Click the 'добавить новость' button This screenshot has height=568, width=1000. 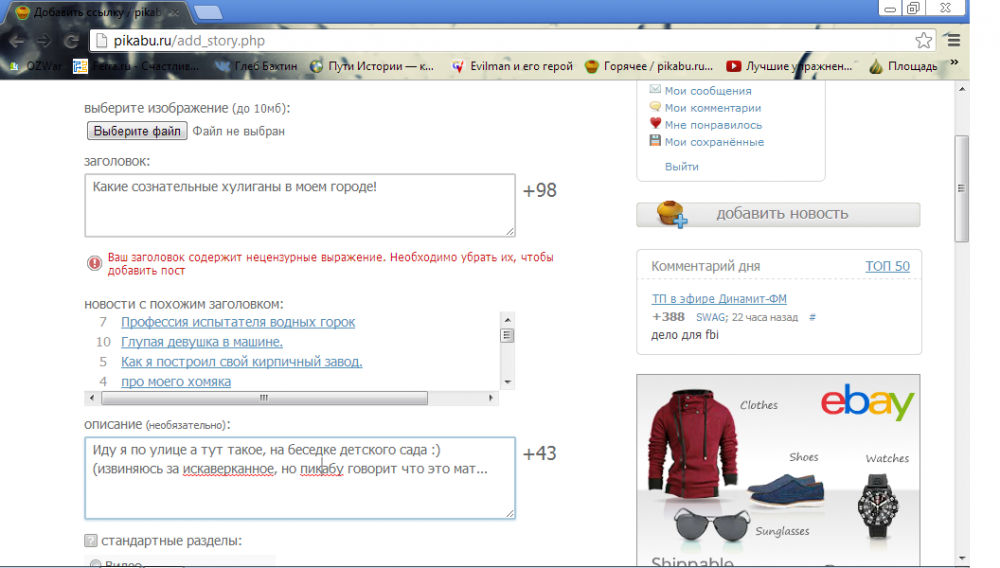(778, 214)
